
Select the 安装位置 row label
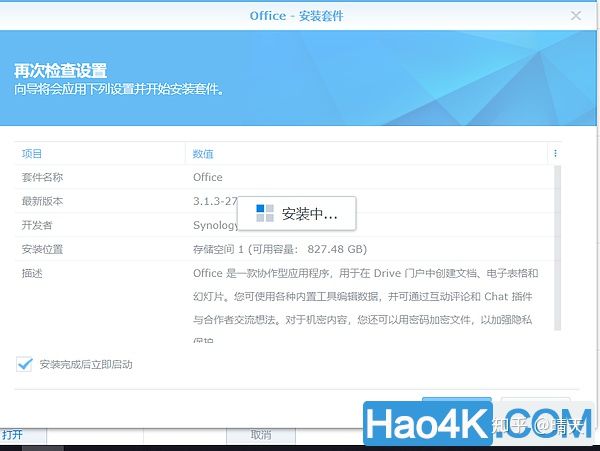(42, 249)
